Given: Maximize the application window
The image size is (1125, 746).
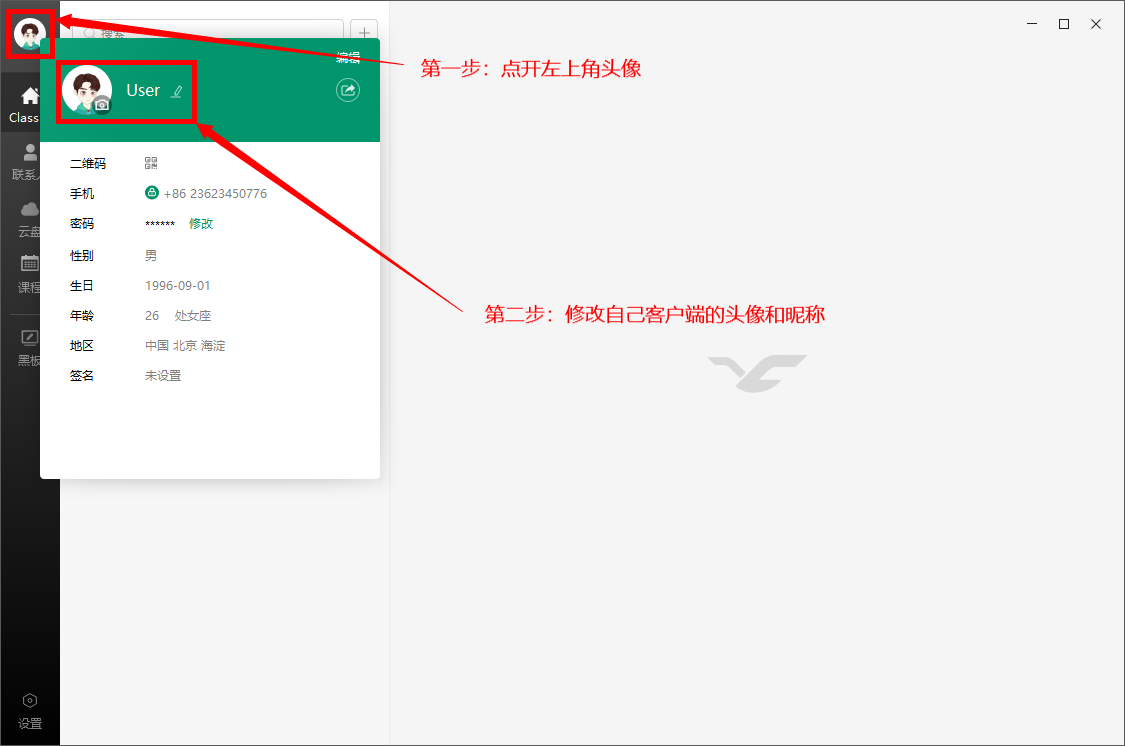Looking at the screenshot, I should pyautogui.click(x=1064, y=24).
